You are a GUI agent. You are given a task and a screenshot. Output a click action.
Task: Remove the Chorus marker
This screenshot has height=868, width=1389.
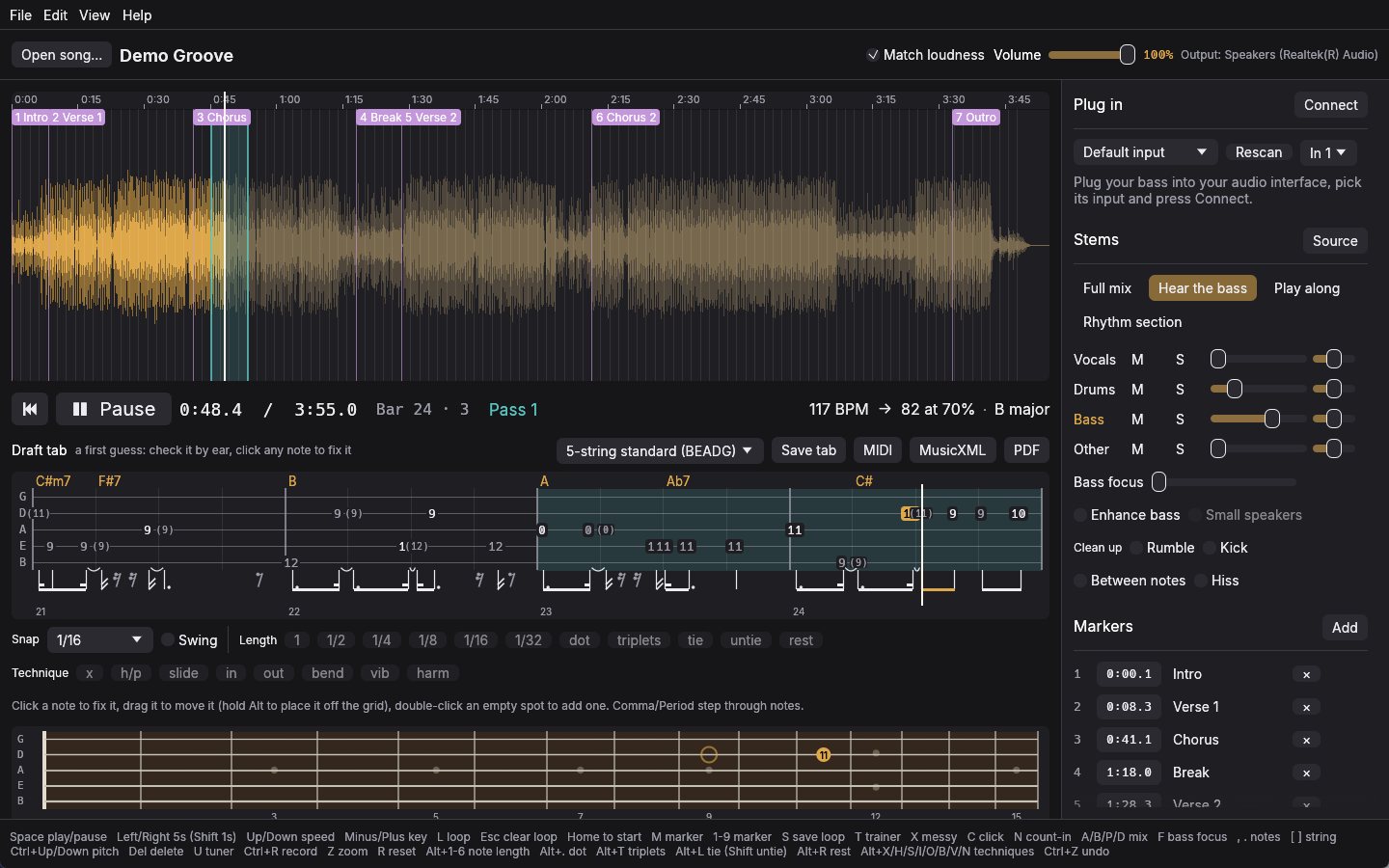[x=1306, y=740]
